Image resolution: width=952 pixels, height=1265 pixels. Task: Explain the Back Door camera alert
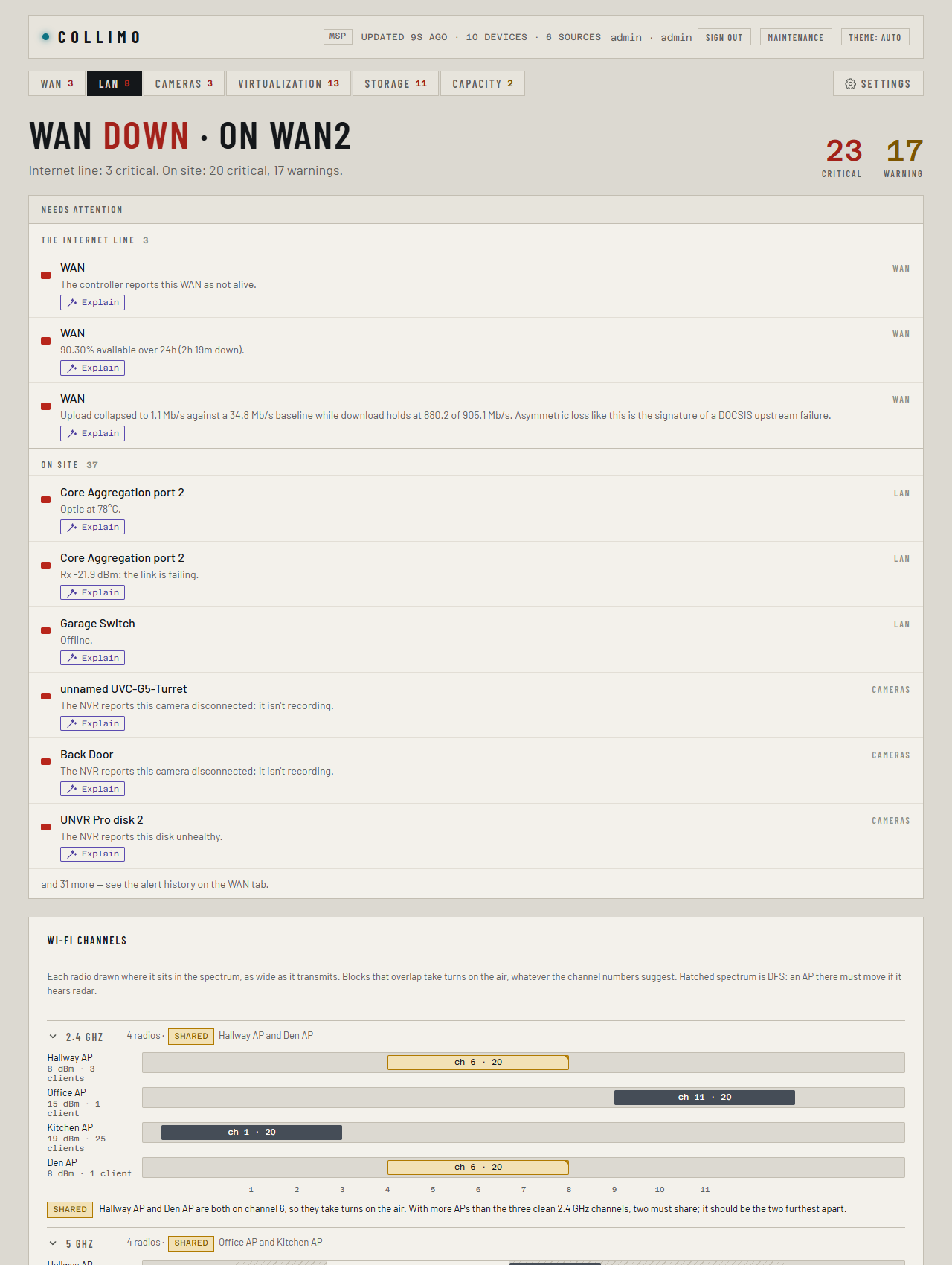92,789
